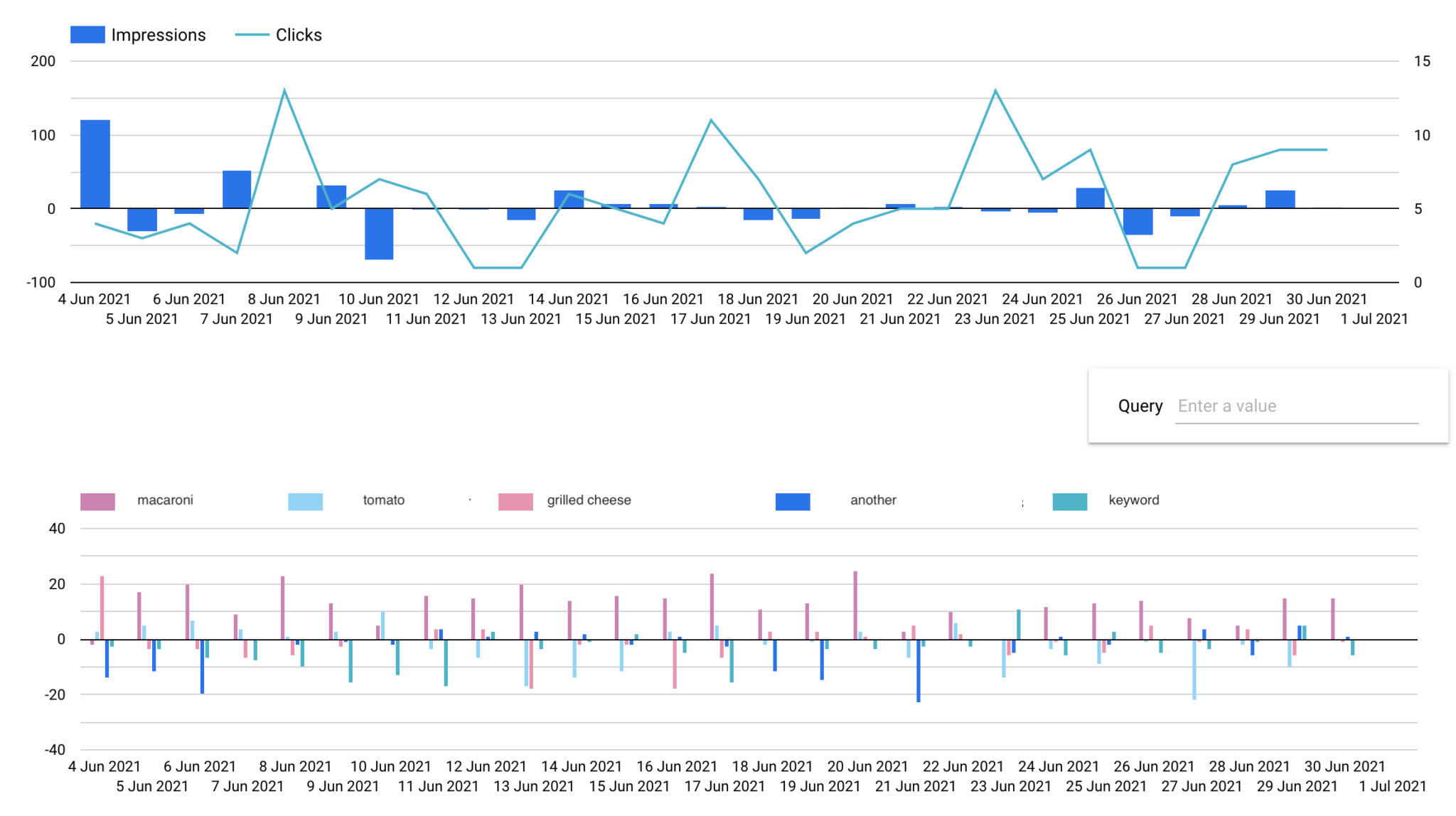Image resolution: width=1456 pixels, height=816 pixels.
Task: Click the grilled cheese legend swatch
Action: (x=515, y=501)
